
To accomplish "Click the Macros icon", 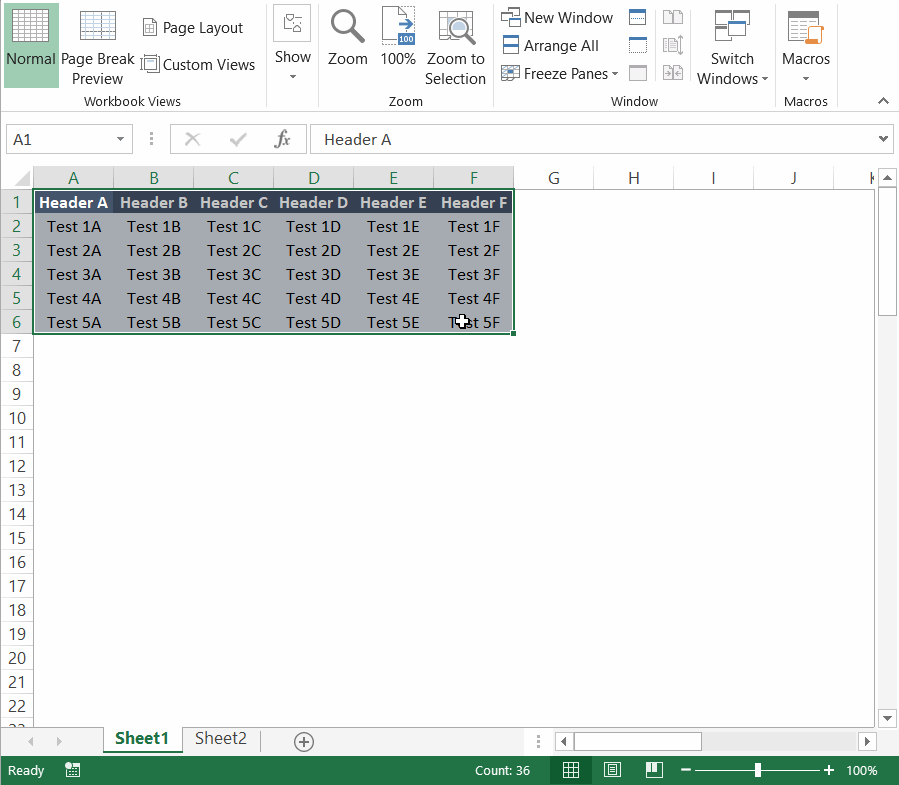I will coord(806,28).
